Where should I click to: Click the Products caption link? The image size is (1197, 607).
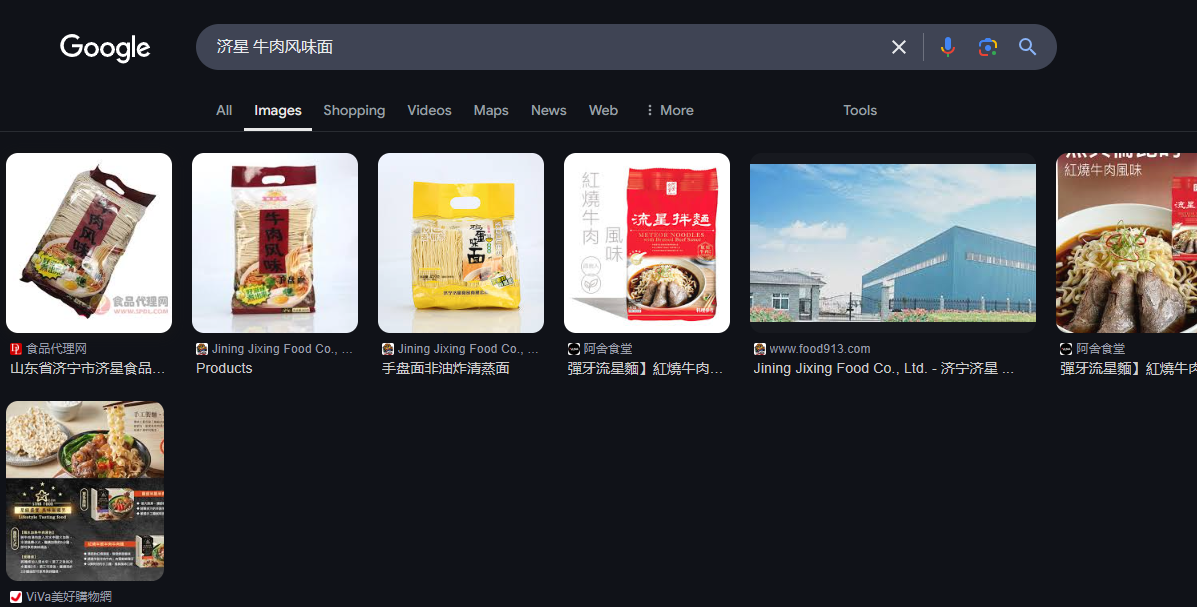click(224, 368)
